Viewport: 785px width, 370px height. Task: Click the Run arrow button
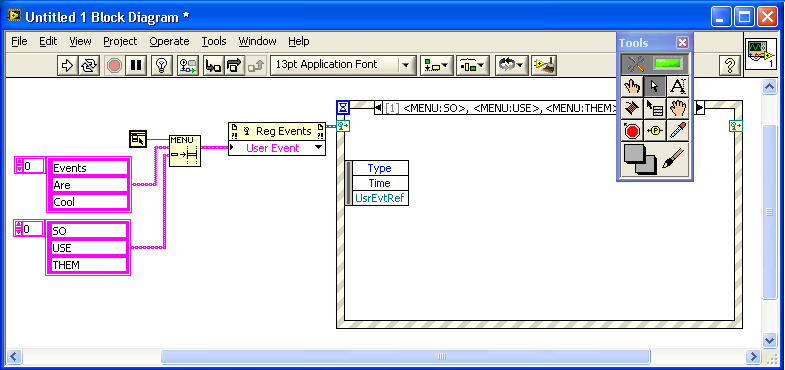point(68,65)
